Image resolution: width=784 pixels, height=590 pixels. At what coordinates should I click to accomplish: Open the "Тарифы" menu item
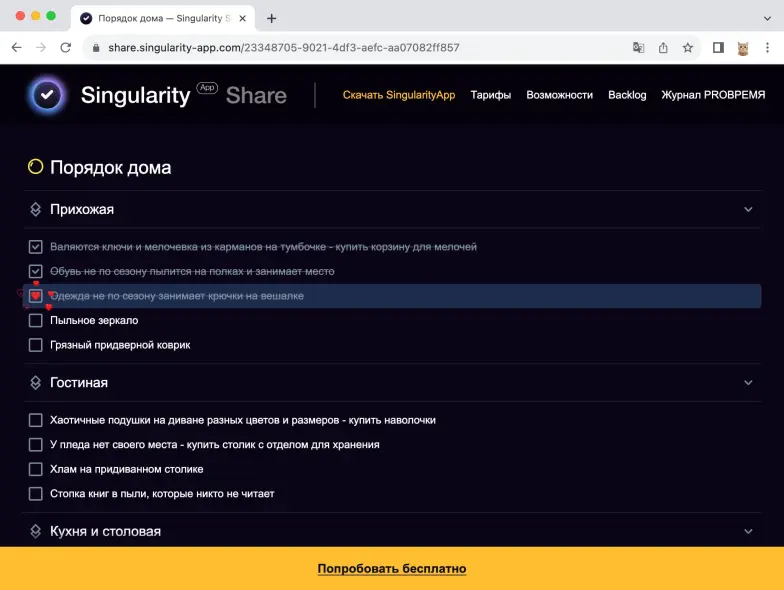[x=491, y=95]
